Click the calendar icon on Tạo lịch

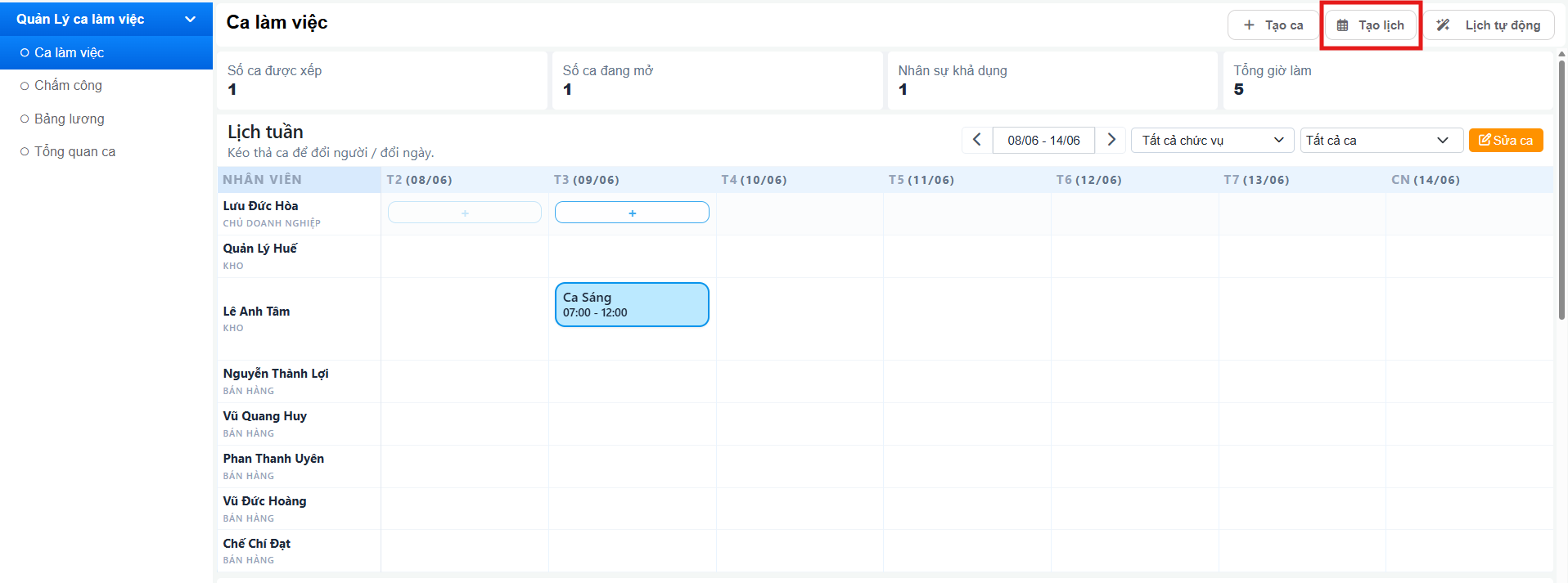coord(1342,25)
